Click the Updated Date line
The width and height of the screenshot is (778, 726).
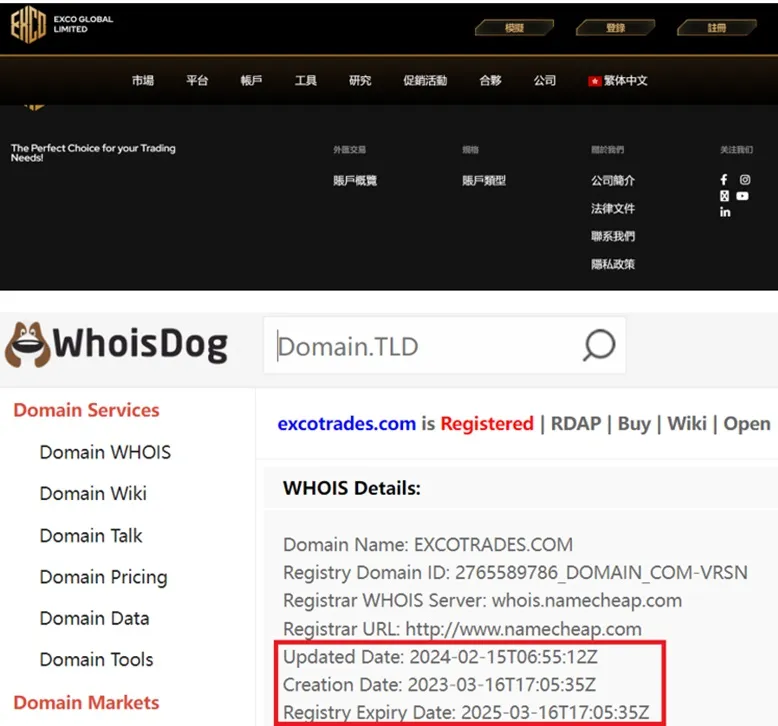pyautogui.click(x=440, y=657)
